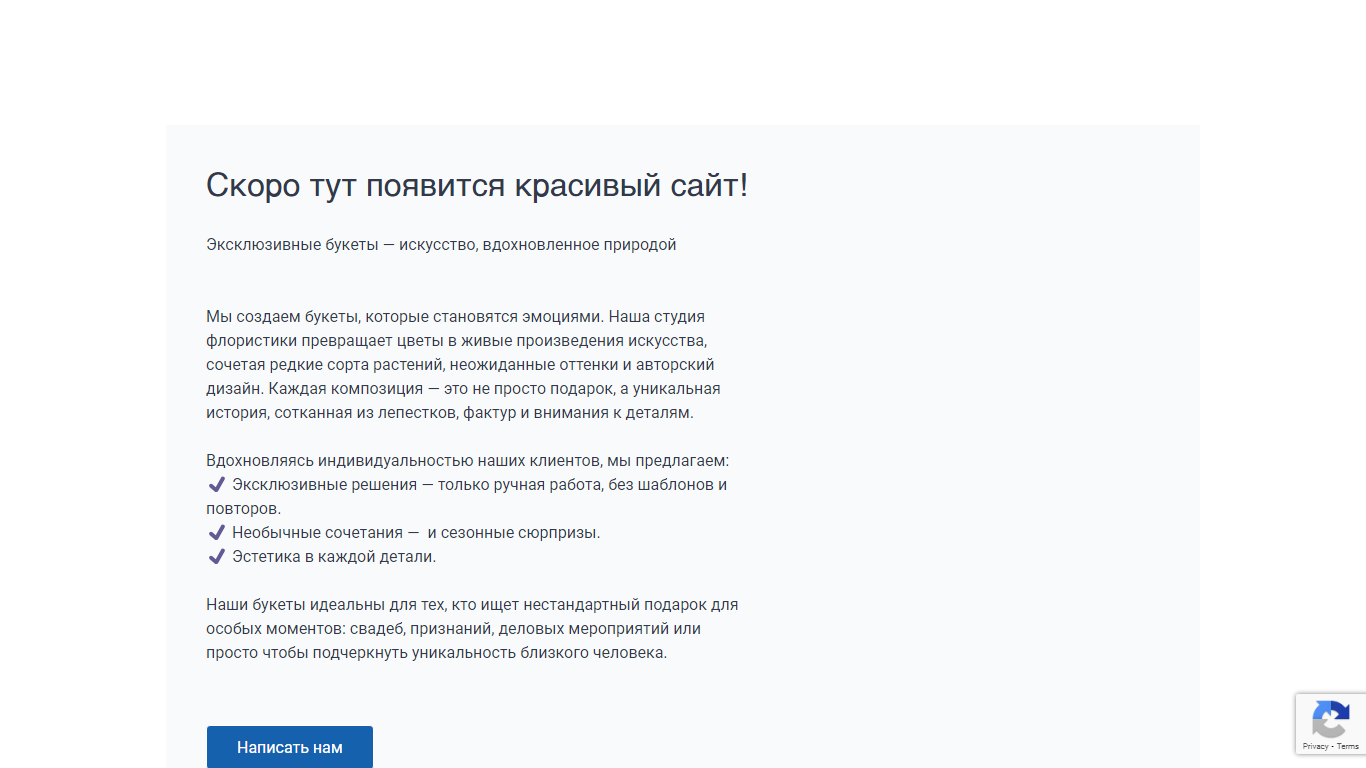
Task: Click checkmark icon beside 'Необычные сочетания'
Action: pyautogui.click(x=216, y=533)
